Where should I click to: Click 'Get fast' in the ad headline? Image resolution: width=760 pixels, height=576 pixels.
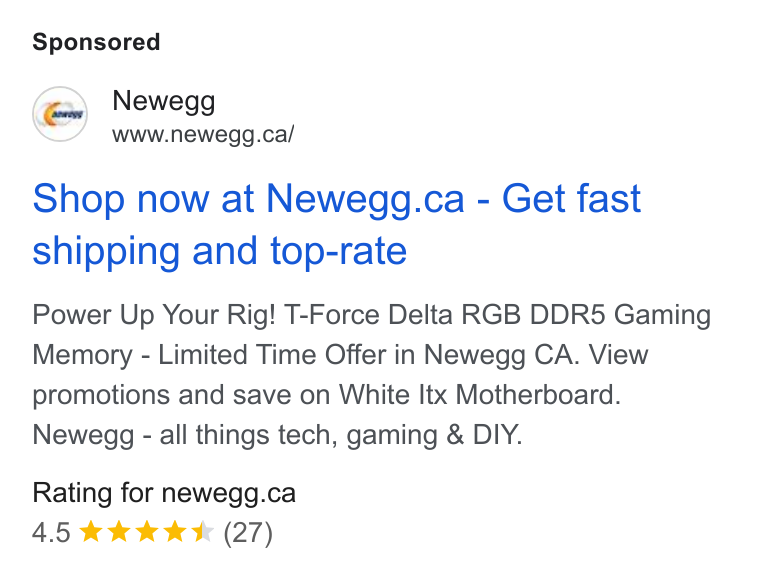tap(571, 199)
